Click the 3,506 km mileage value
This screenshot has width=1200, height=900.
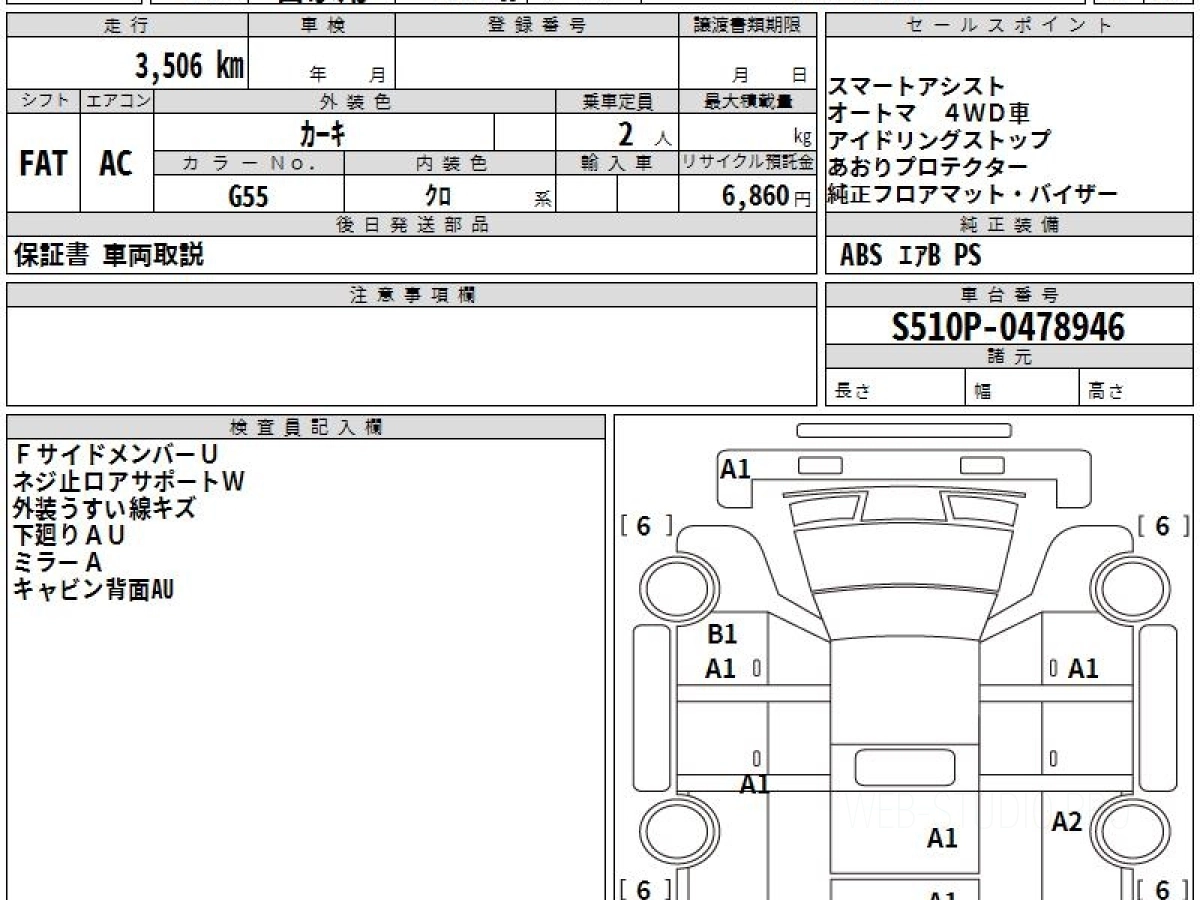pos(190,66)
